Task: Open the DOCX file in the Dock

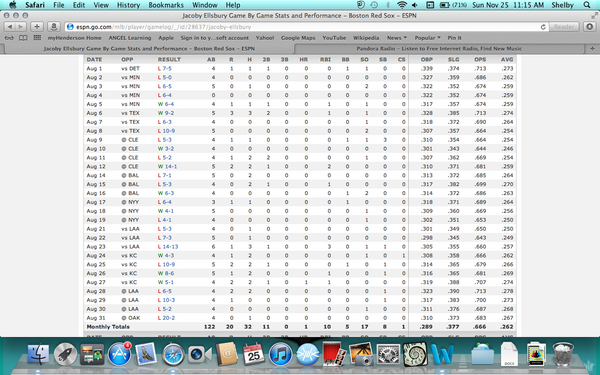Action: 509,354
